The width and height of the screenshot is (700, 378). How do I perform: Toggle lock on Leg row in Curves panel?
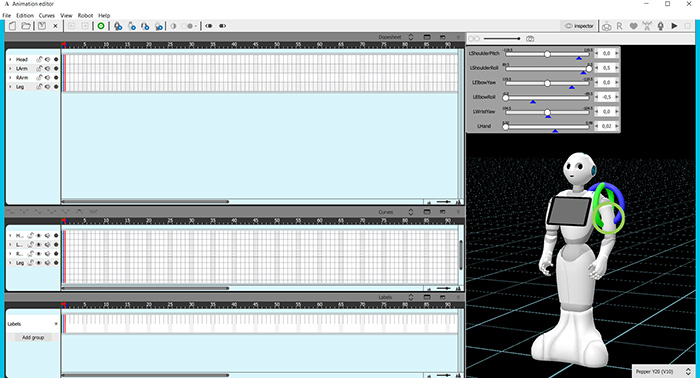click(31, 263)
